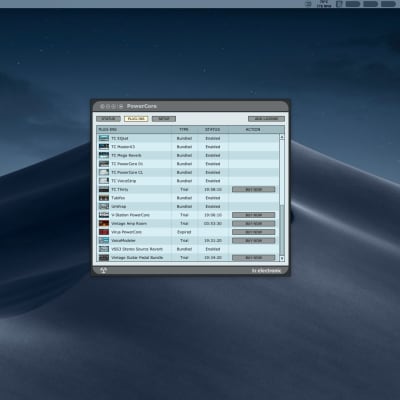This screenshot has width=400, height=400.
Task: Click the tc electronic logo
Action: tap(266, 271)
